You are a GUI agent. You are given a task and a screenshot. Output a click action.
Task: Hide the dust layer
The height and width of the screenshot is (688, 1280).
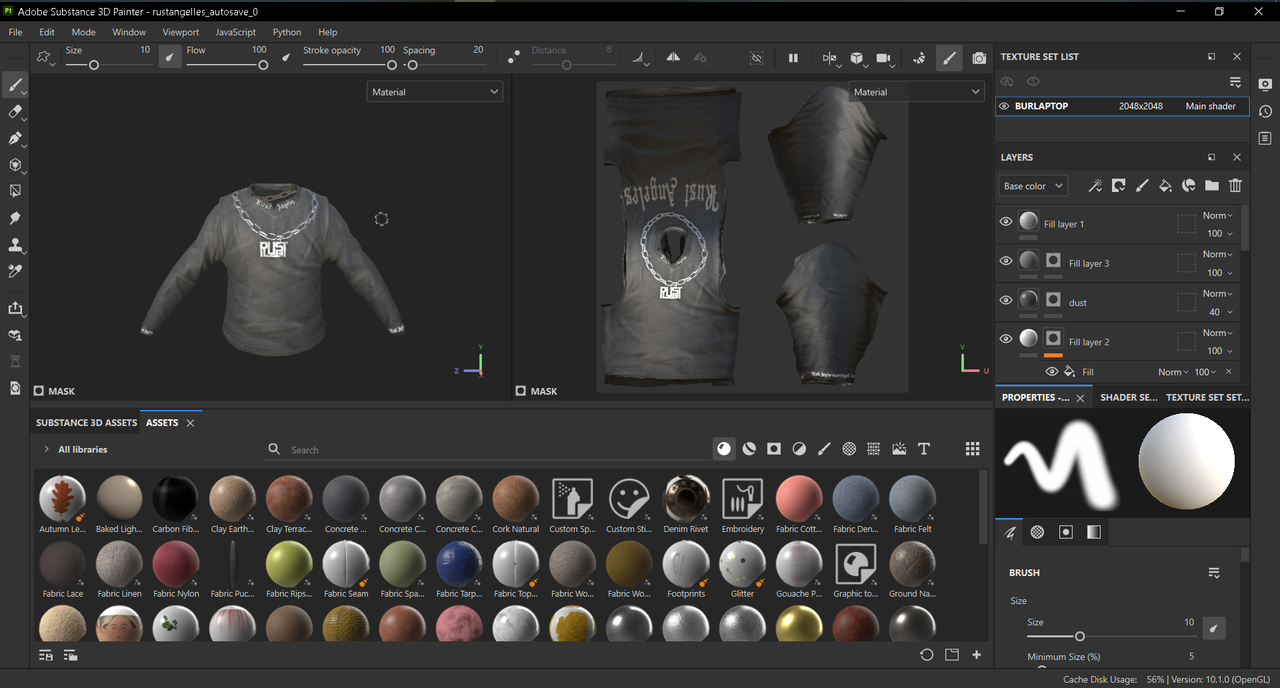[1006, 300]
